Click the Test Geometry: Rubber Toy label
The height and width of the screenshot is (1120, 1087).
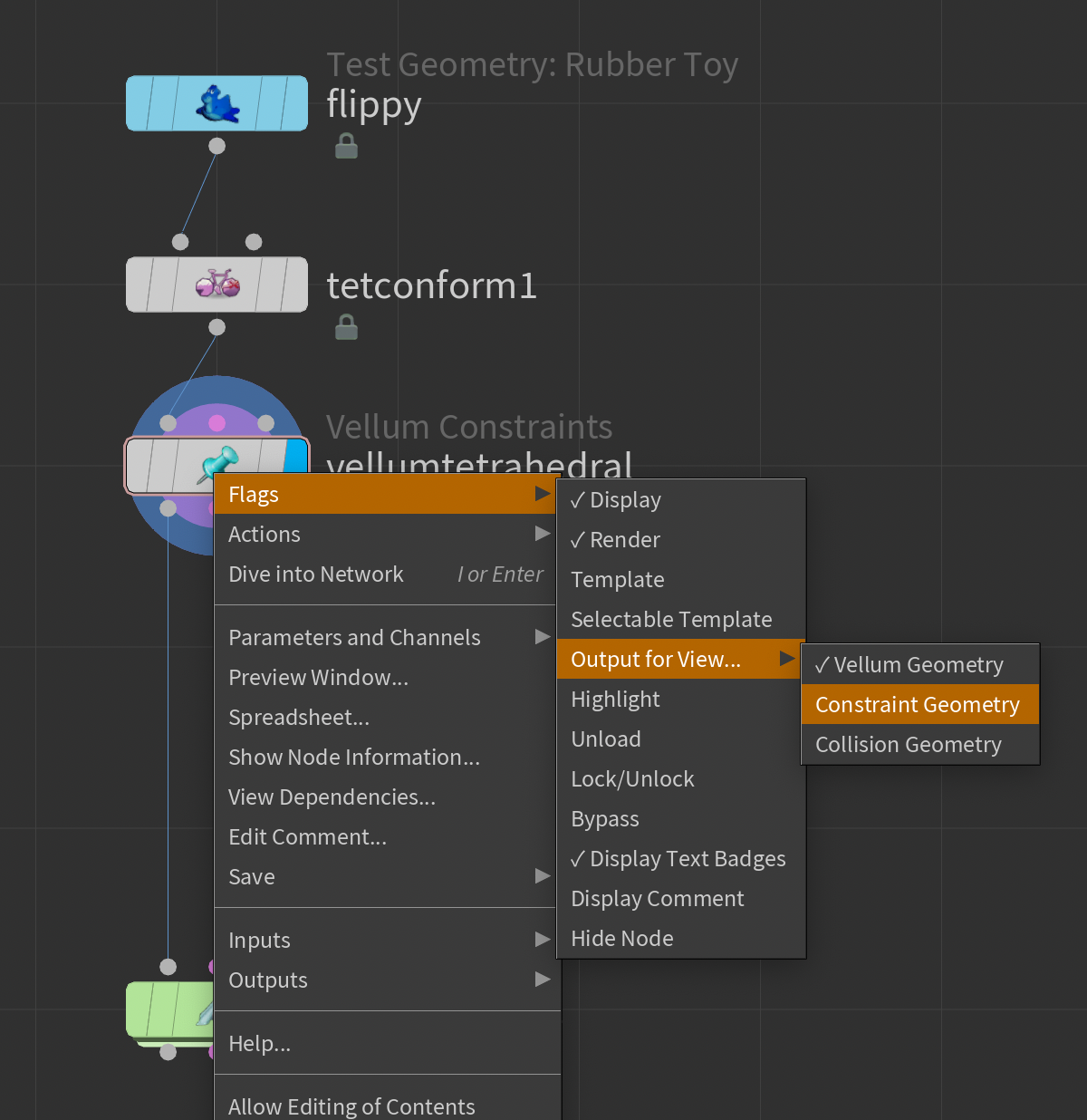coord(533,65)
